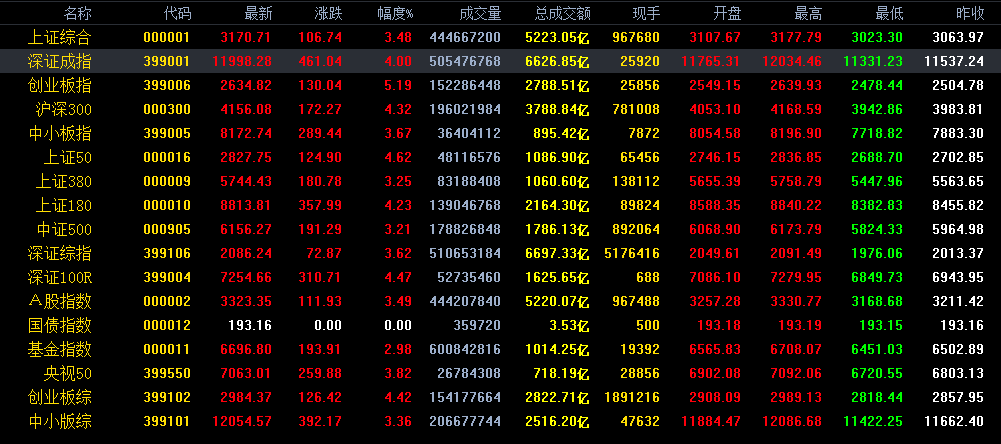Viewport: 1001px width, 444px height.
Task: Click the 现手 column header
Action: click(645, 13)
